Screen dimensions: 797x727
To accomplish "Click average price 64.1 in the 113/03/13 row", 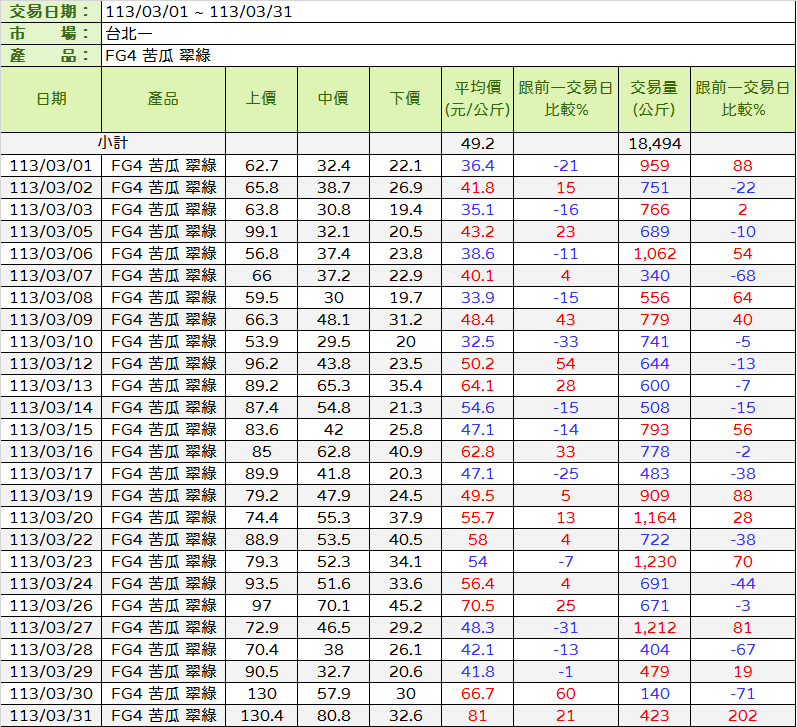I will 477,385.
